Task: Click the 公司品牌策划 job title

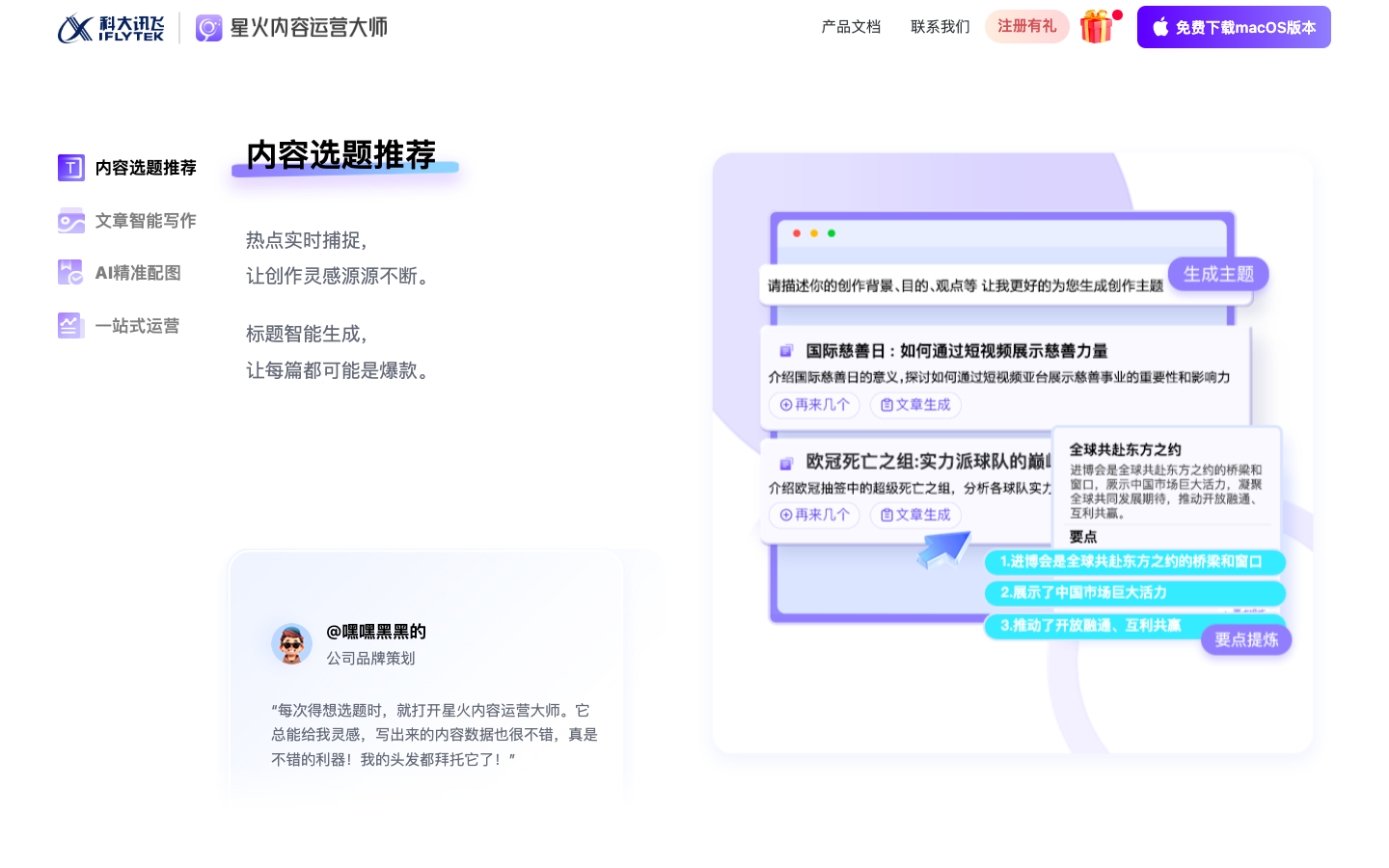Action: pos(370,658)
